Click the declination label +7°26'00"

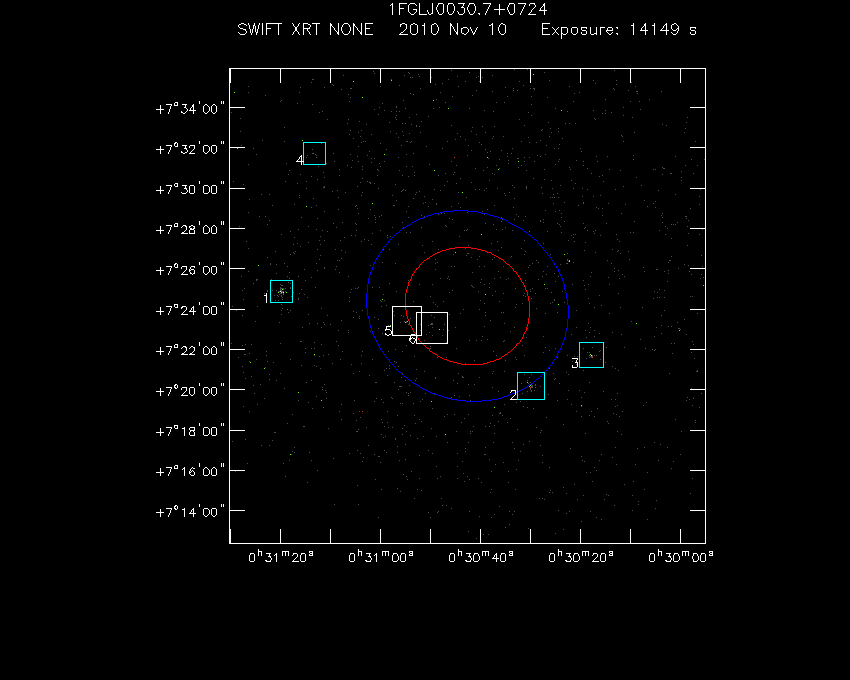pyautogui.click(x=190, y=270)
